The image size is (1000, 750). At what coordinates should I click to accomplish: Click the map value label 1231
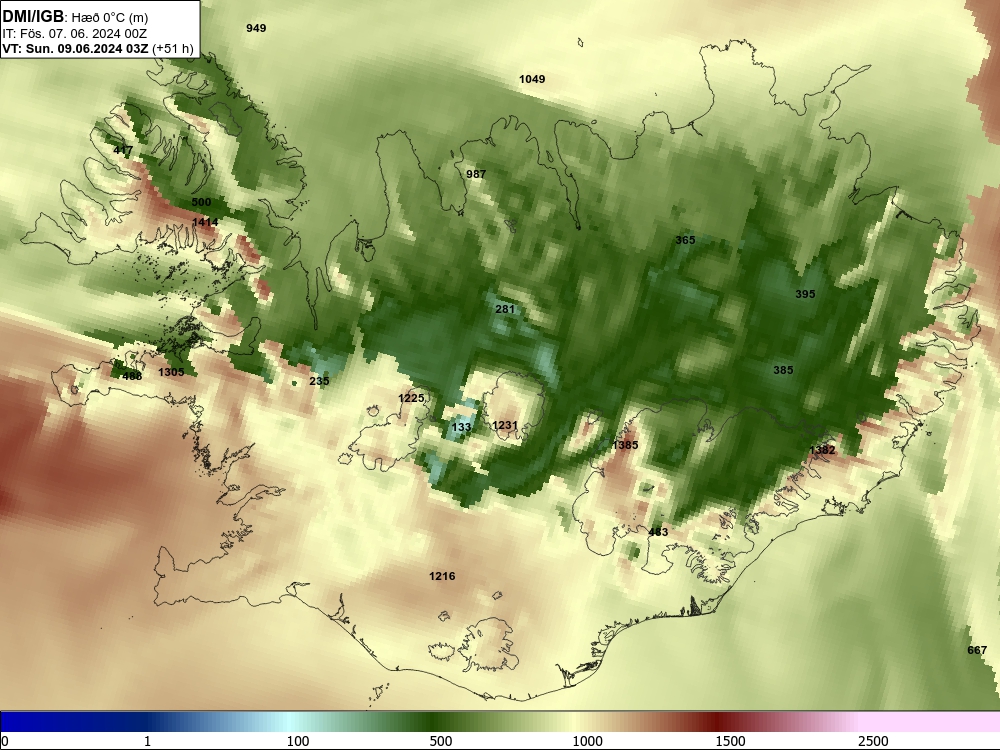(x=505, y=425)
